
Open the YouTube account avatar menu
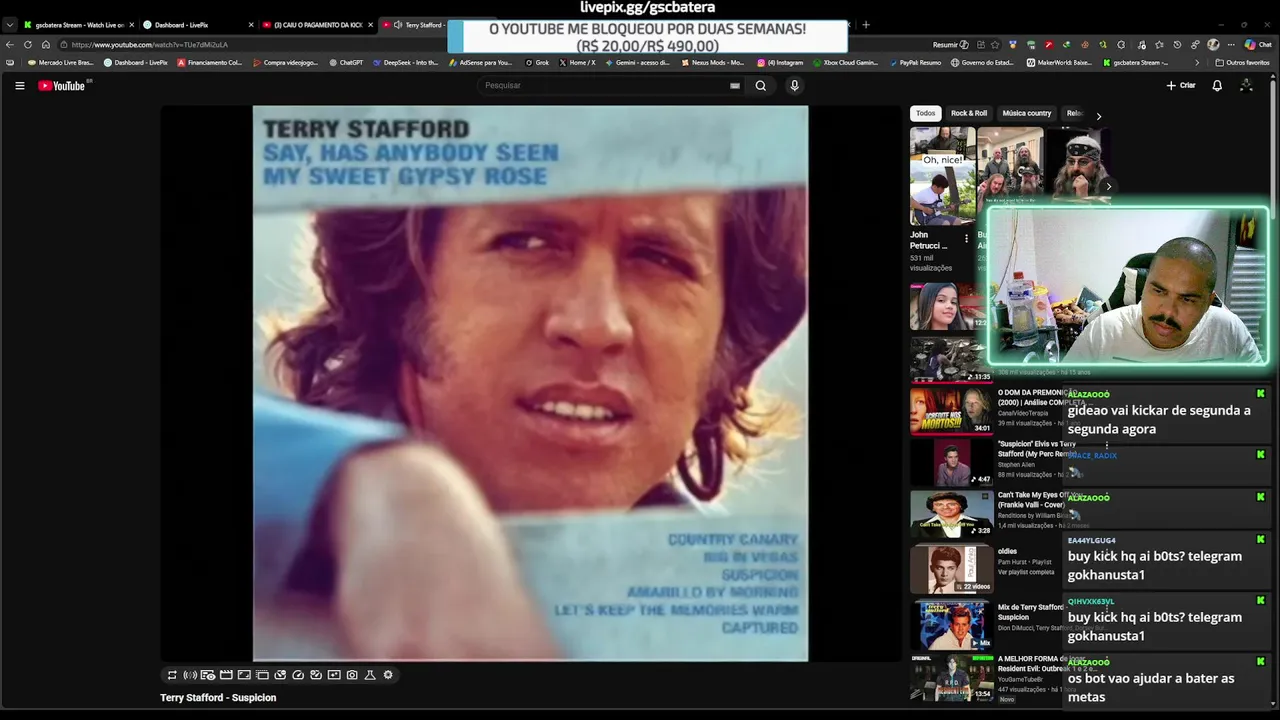coord(1246,86)
